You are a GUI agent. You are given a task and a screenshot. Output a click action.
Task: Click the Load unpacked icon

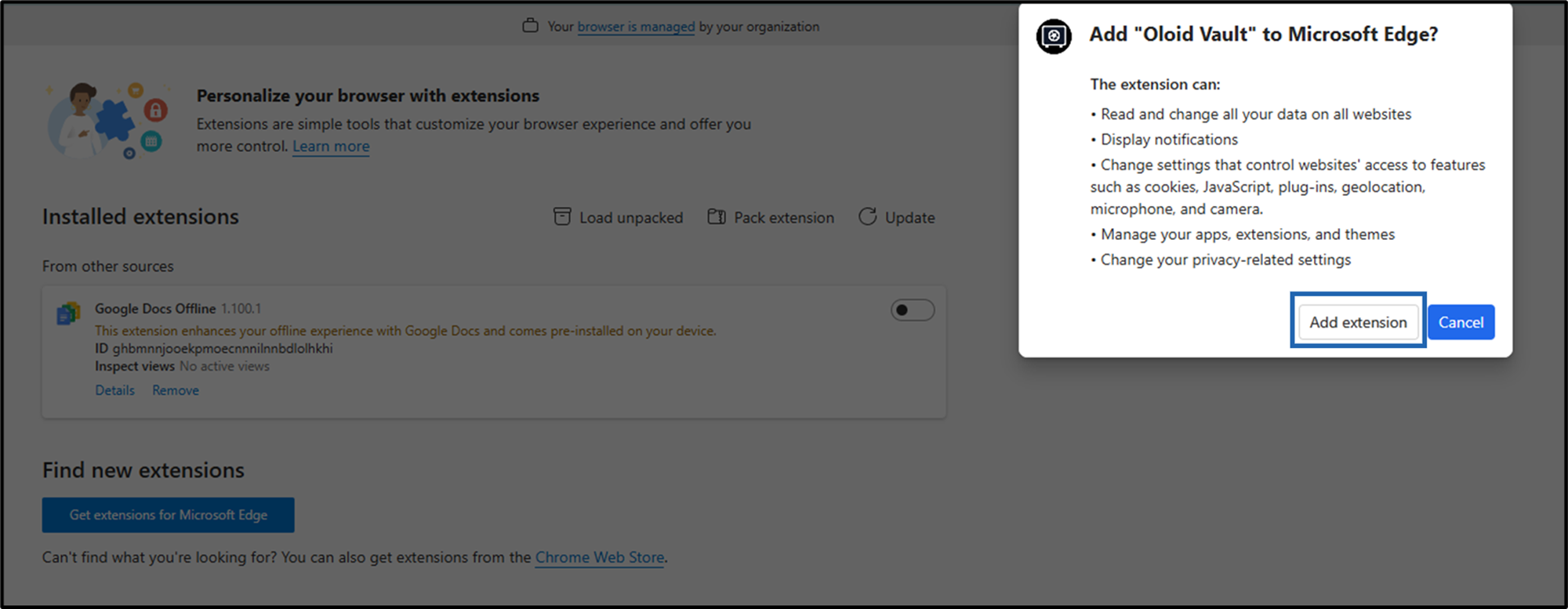click(562, 216)
